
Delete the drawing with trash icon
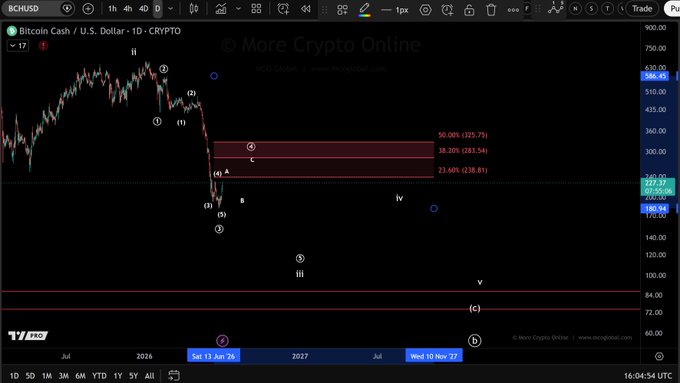491,10
